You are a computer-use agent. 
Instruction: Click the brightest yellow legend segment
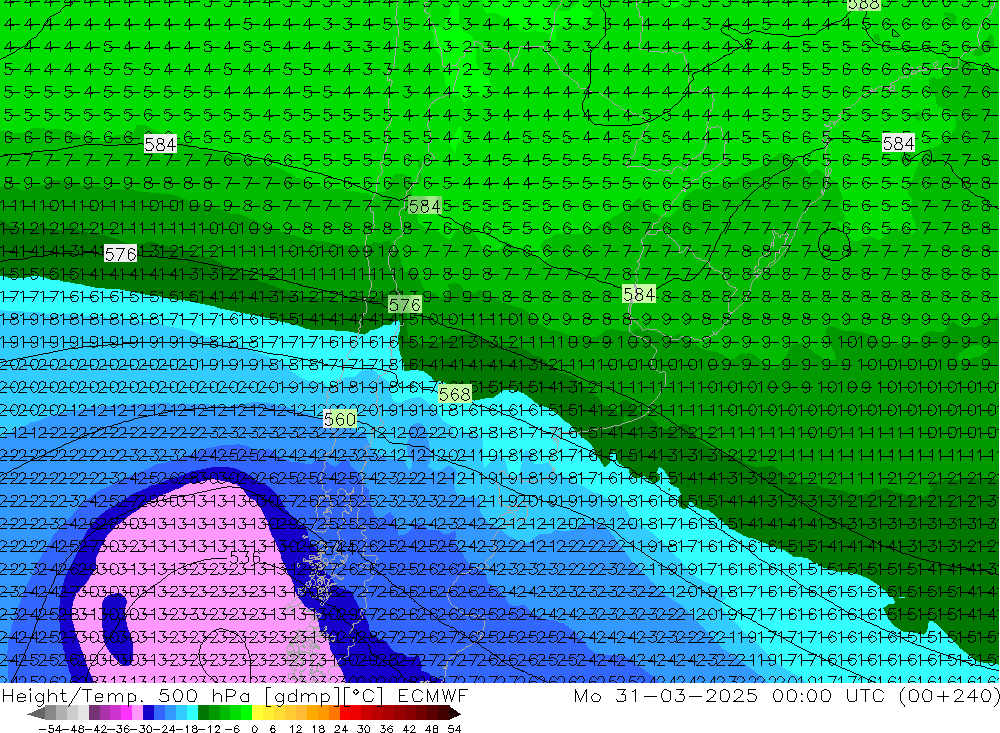coord(258,713)
